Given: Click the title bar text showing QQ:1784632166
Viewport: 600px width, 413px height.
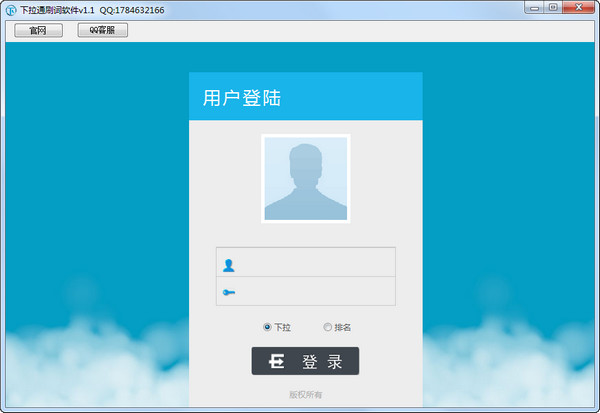Looking at the screenshot, I should pos(132,10).
